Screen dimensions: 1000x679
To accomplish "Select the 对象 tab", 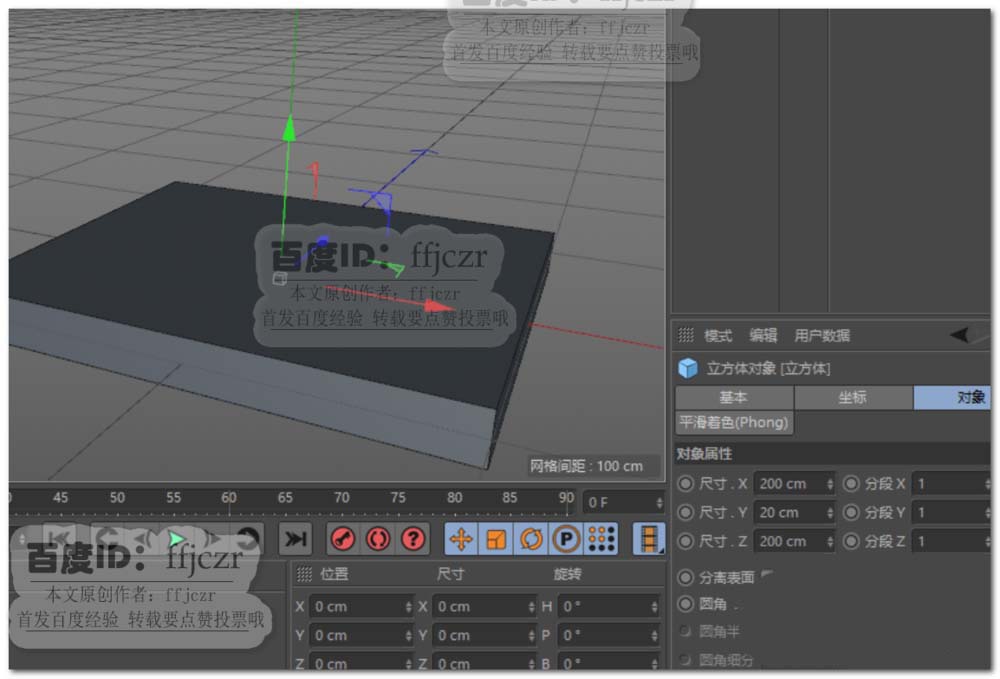I will pos(952,398).
